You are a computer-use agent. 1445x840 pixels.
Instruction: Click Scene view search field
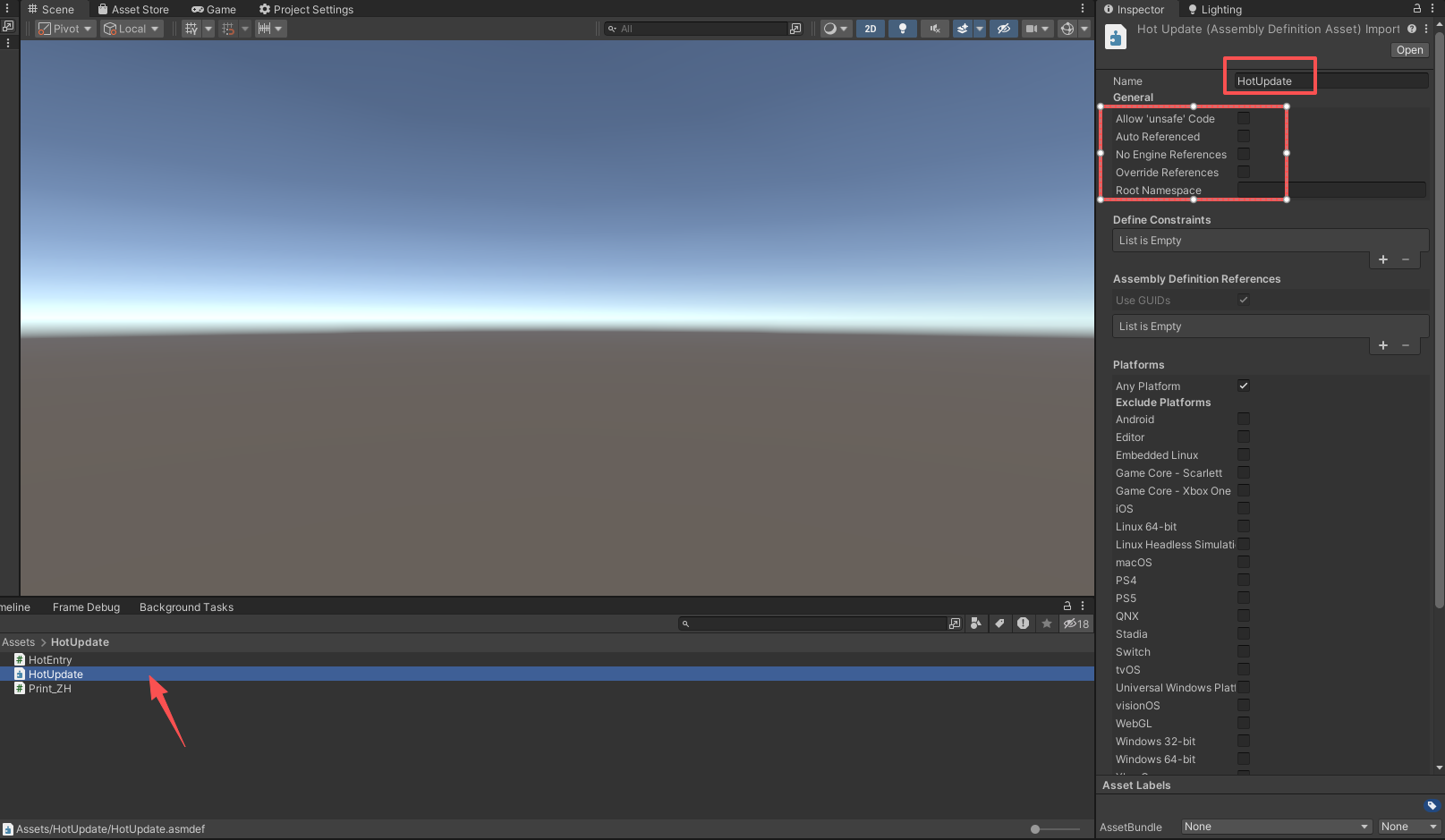point(698,29)
